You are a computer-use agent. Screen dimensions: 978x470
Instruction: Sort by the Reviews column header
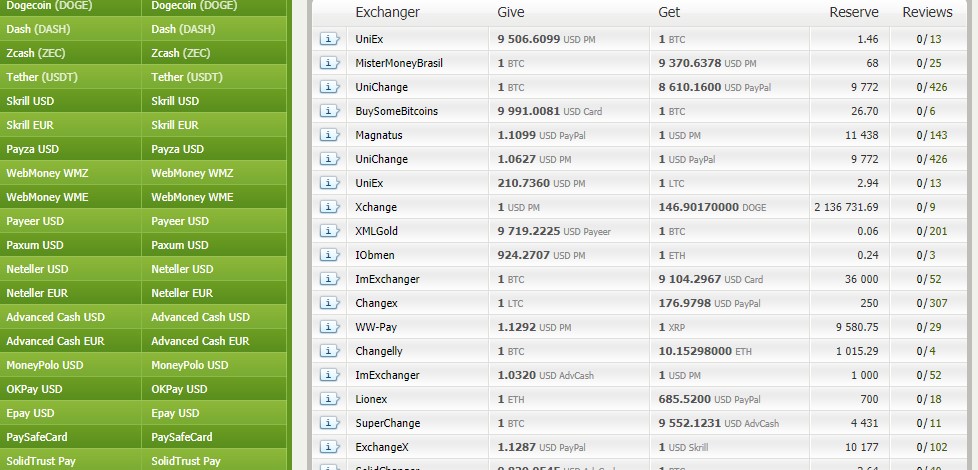coord(927,12)
